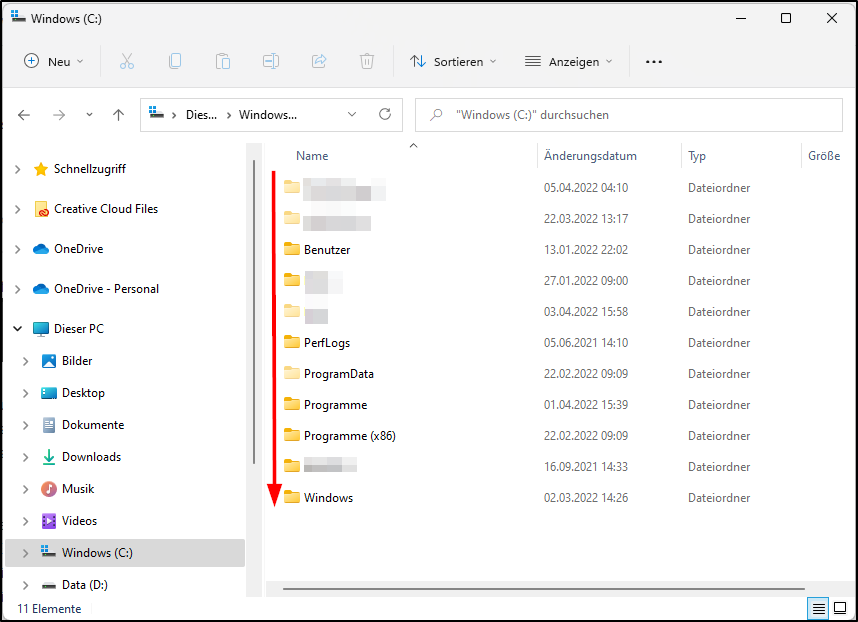This screenshot has width=858, height=622.
Task: Expand the Data (D:) tree node
Action: coord(25,585)
